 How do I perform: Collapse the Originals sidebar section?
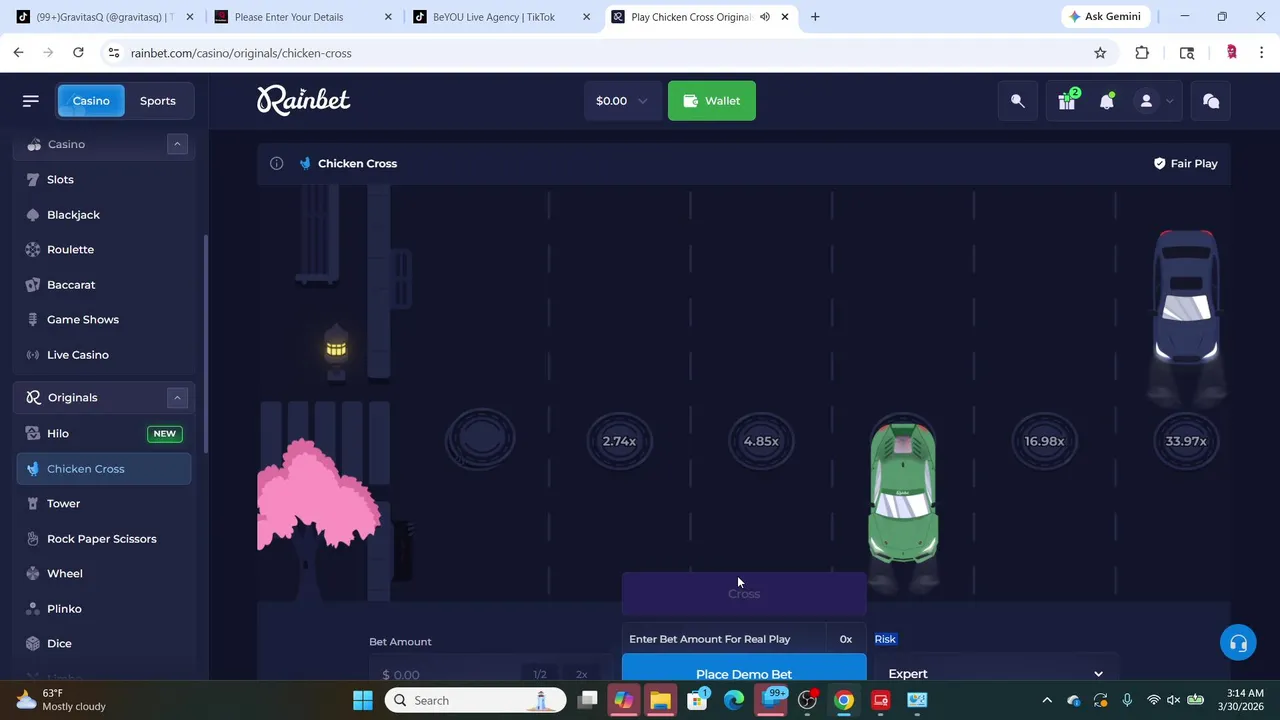click(177, 397)
